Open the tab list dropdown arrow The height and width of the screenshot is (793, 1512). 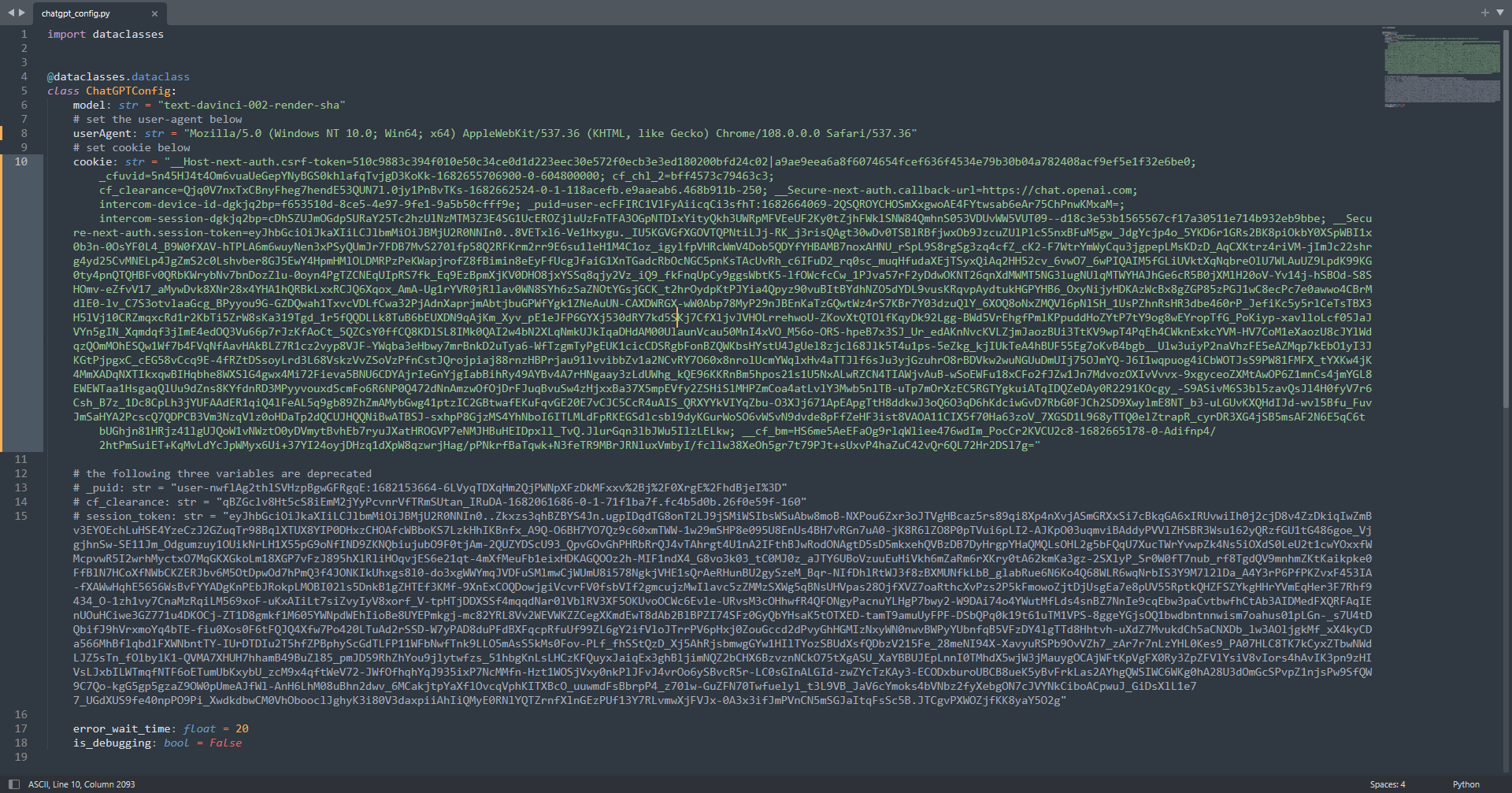point(1499,13)
